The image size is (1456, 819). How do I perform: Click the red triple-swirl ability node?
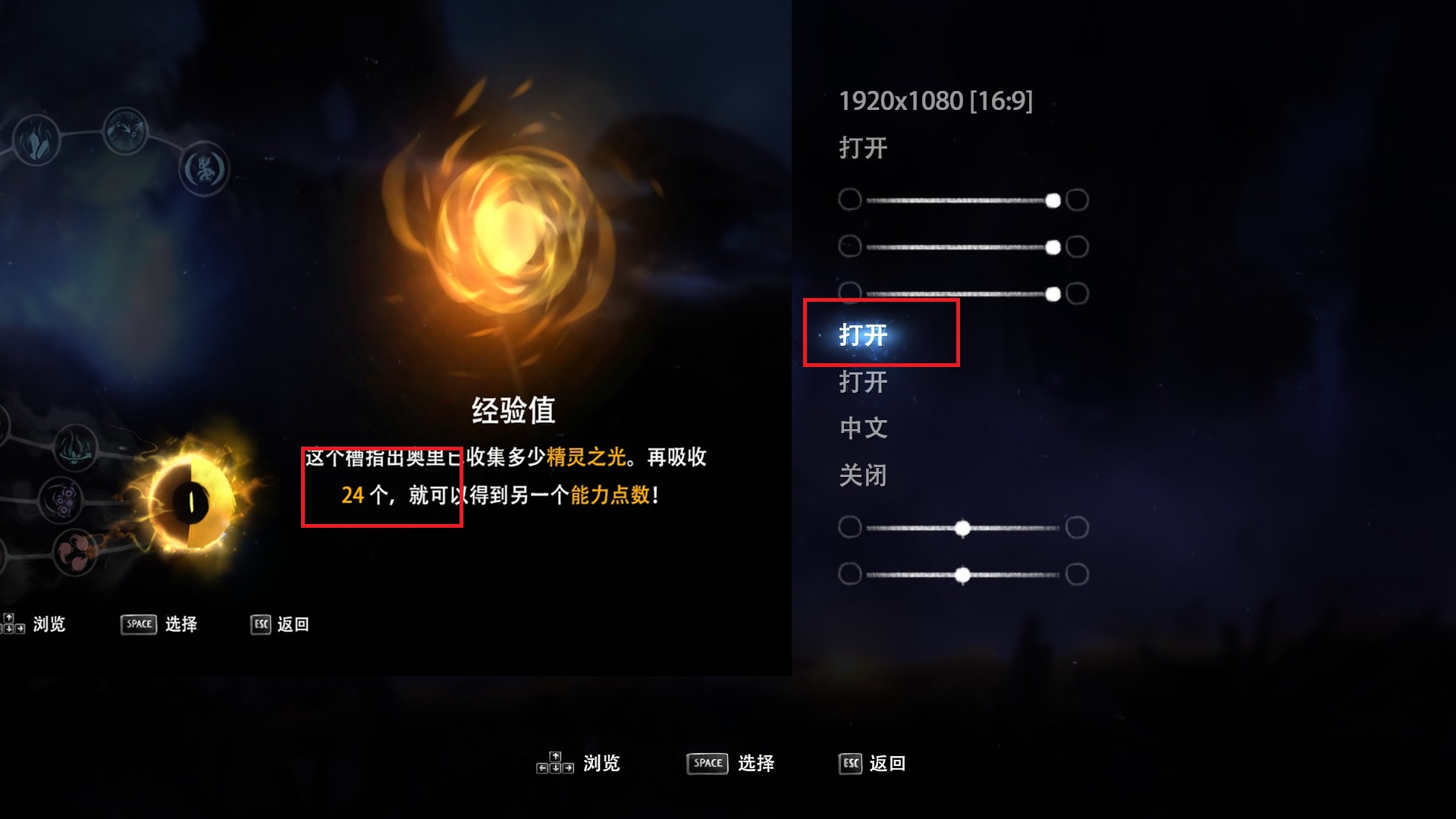[75, 551]
